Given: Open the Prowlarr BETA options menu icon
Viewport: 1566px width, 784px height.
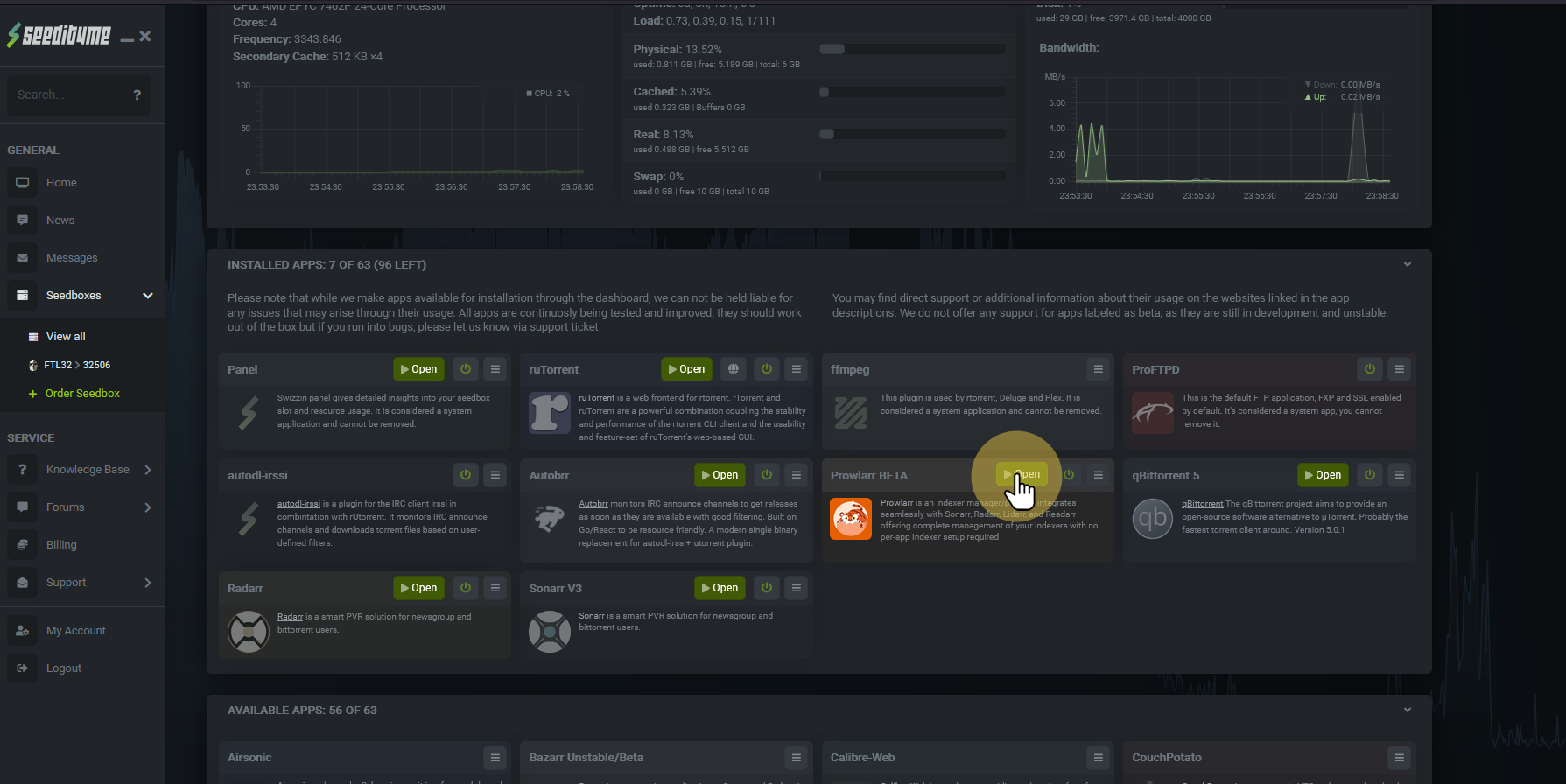Looking at the screenshot, I should (x=1099, y=475).
